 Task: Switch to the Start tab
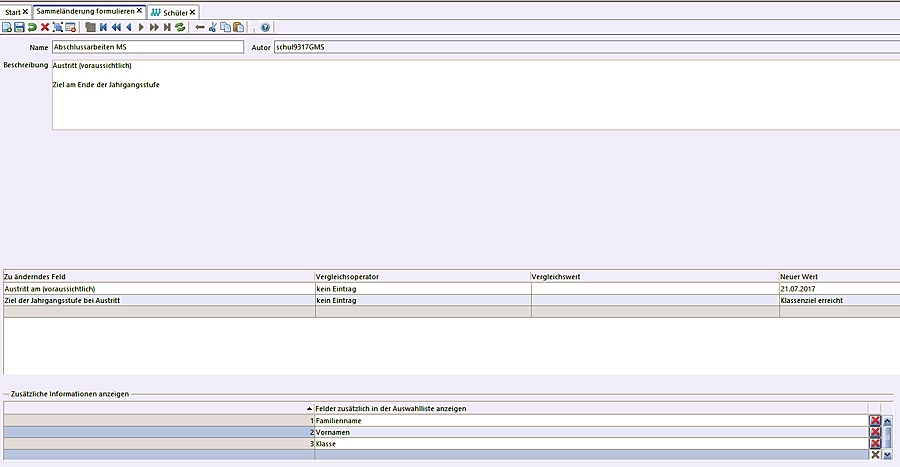[12, 12]
